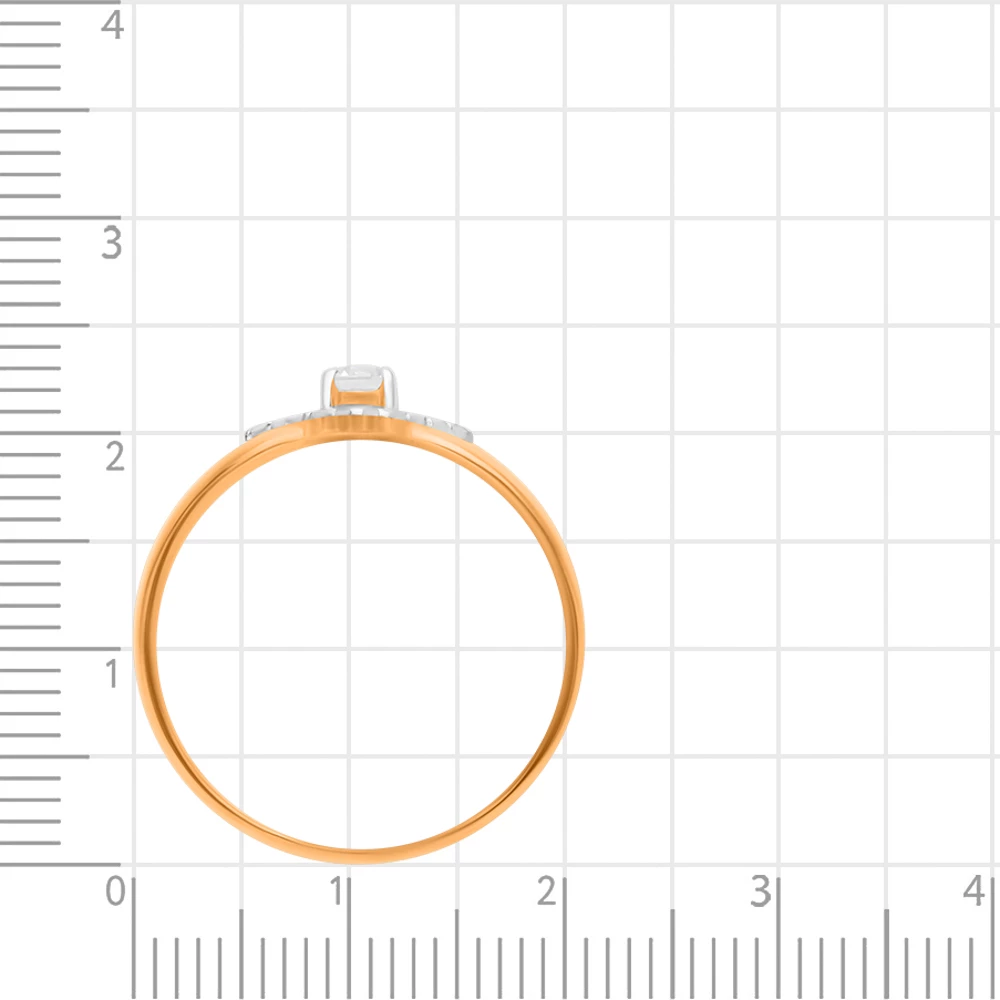Image resolution: width=1000 pixels, height=1000 pixels.
Task: Click the number 3 on the horizontal ruler
Action: coord(762,890)
